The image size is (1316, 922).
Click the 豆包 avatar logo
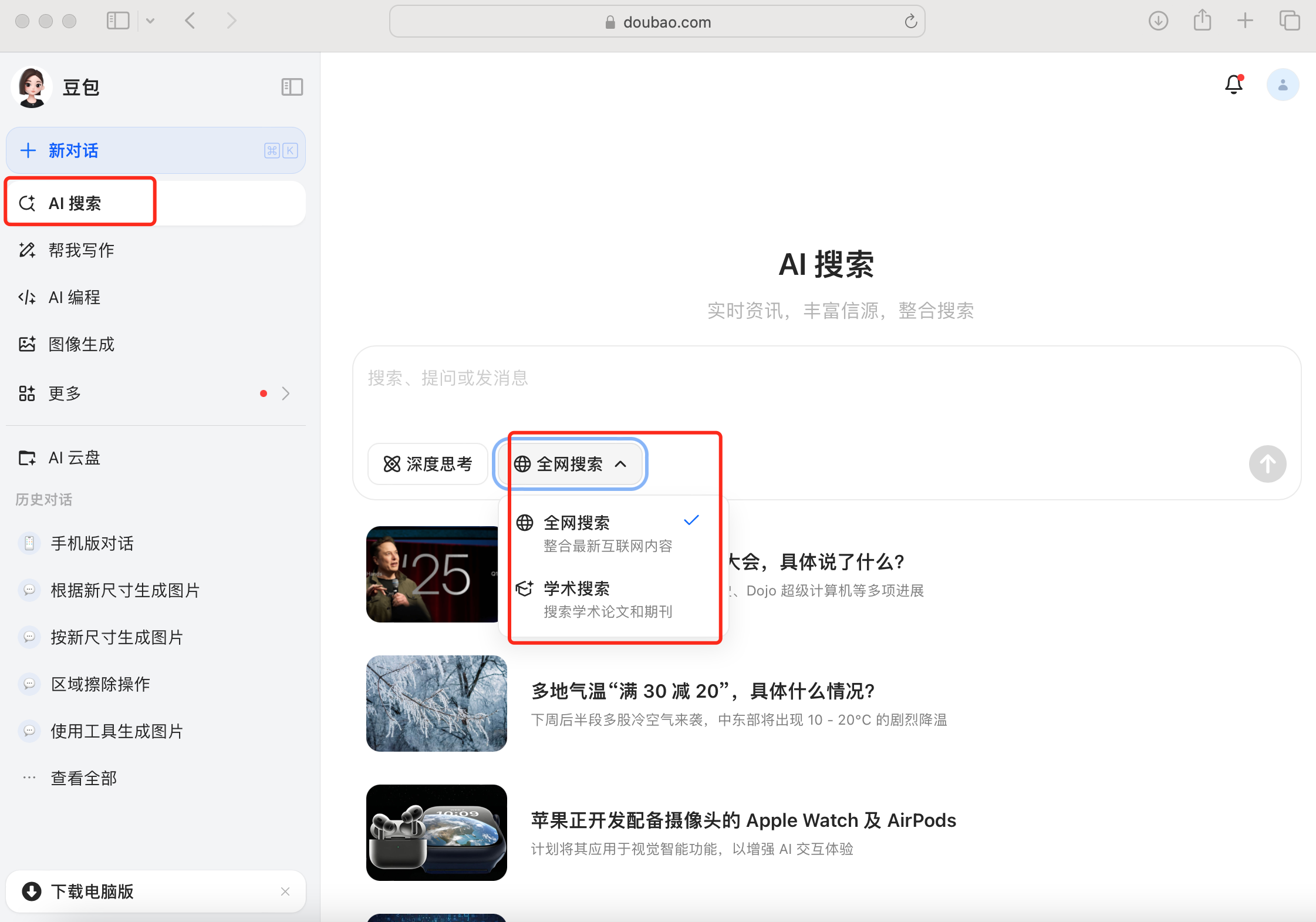click(32, 87)
